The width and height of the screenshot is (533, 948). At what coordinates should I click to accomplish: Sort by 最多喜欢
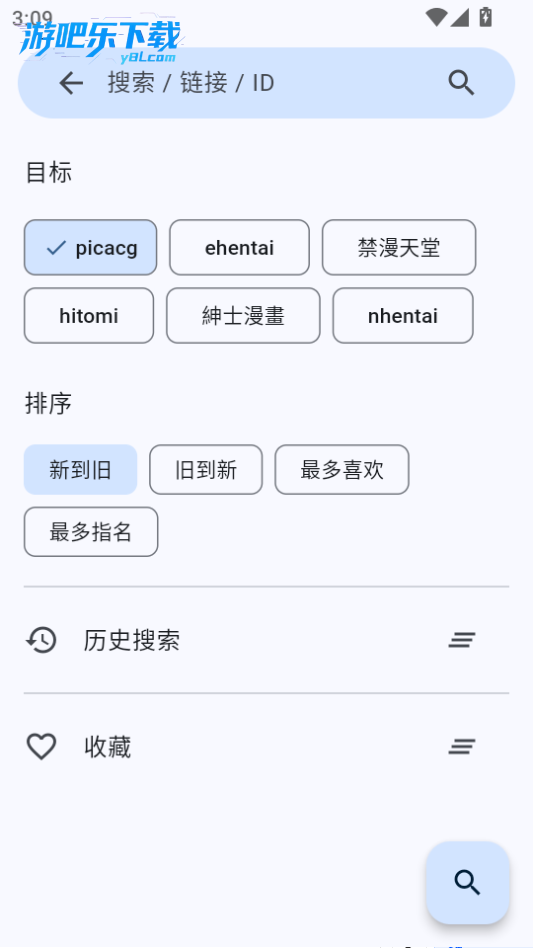click(342, 470)
